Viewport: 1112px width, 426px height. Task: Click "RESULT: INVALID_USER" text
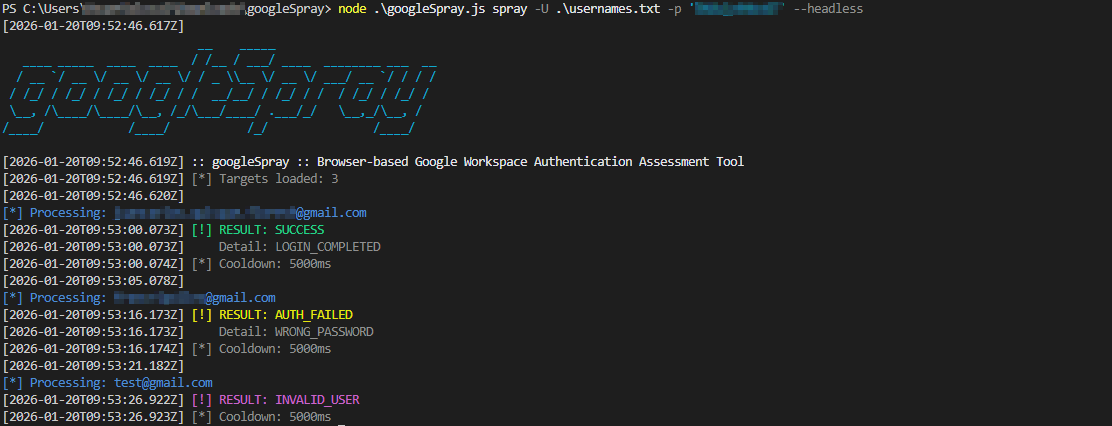point(289,400)
